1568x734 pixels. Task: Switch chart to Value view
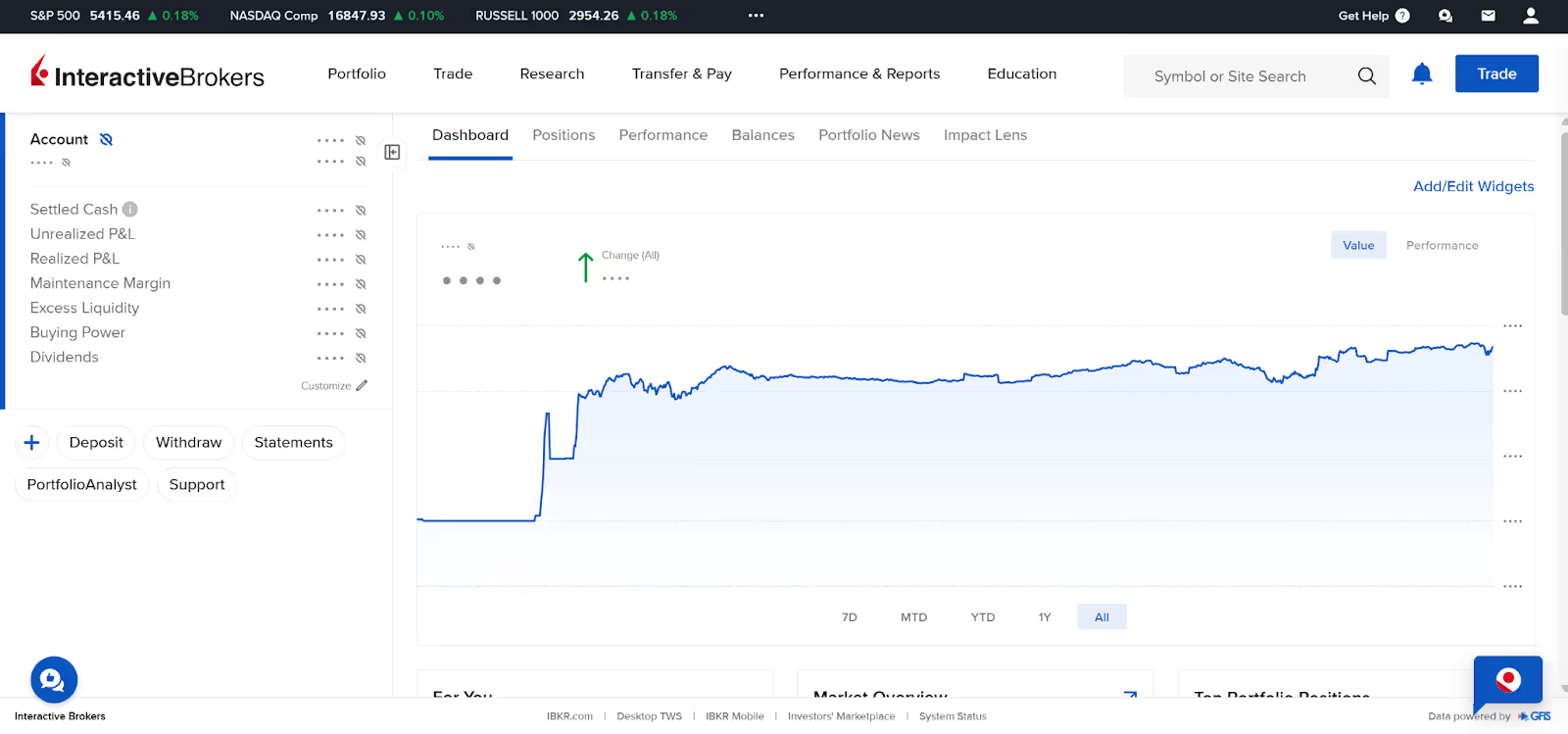tap(1358, 245)
